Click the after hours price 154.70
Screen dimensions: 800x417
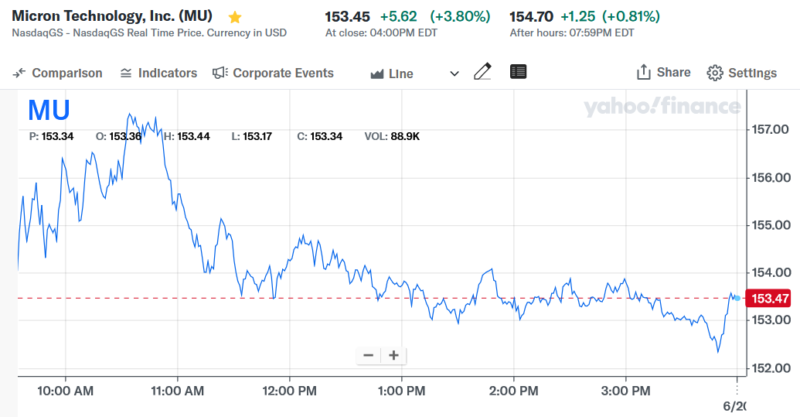click(x=534, y=16)
